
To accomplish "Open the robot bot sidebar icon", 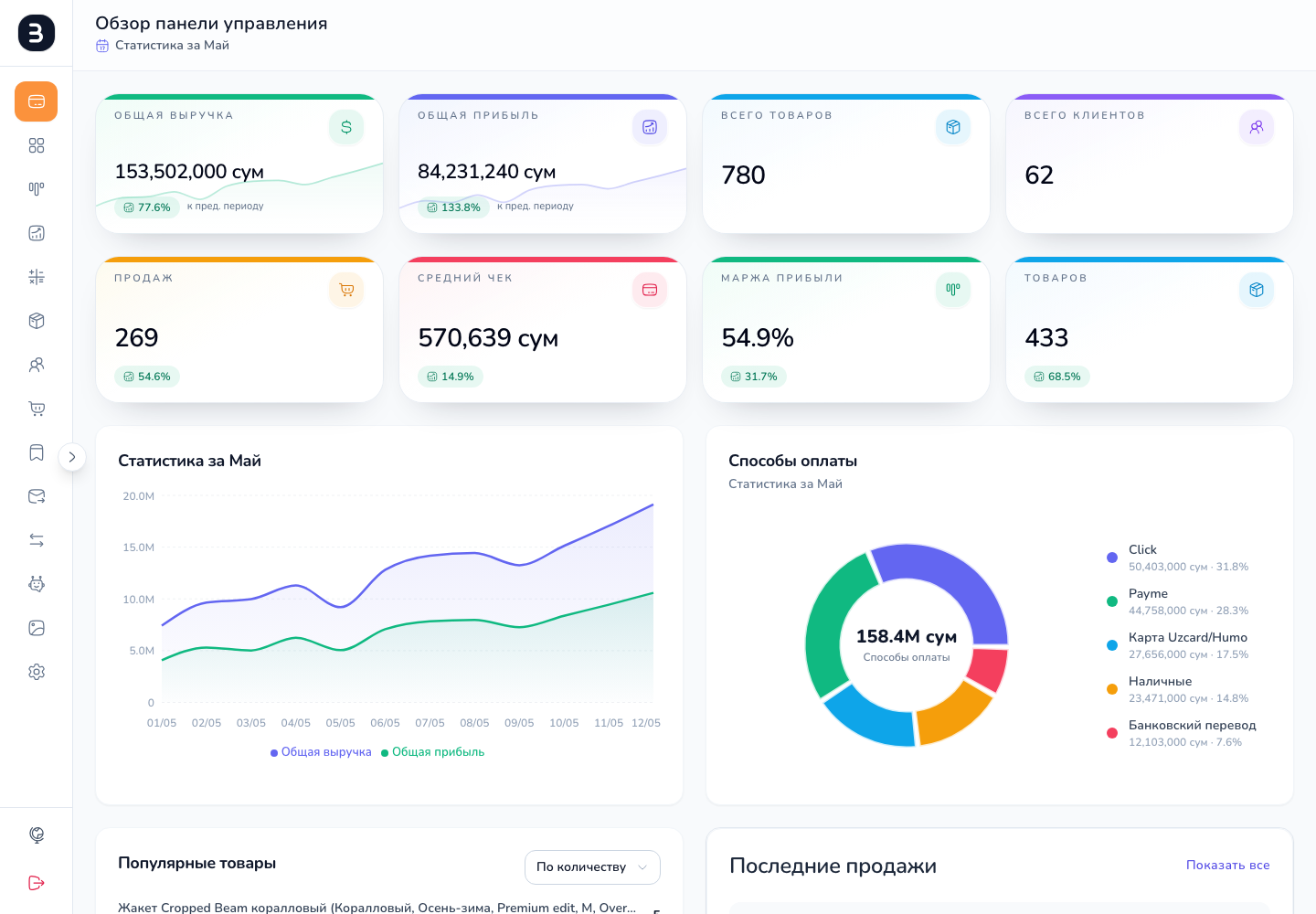I will pyautogui.click(x=37, y=584).
